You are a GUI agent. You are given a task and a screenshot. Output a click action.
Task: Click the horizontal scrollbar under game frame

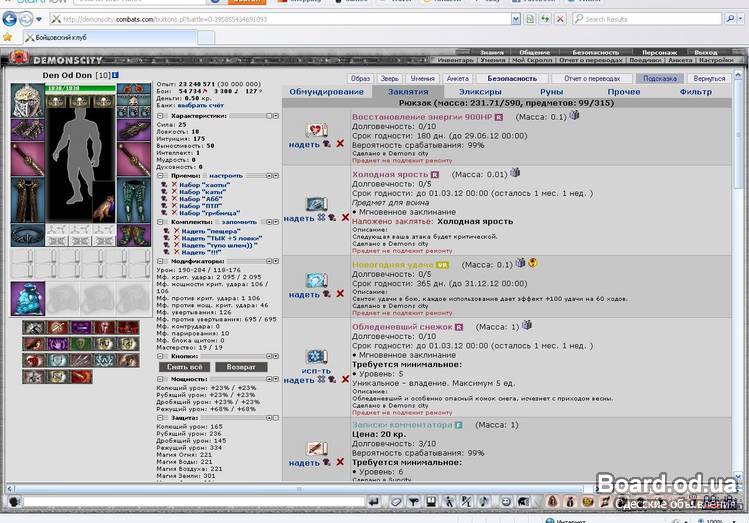[x=299, y=489]
